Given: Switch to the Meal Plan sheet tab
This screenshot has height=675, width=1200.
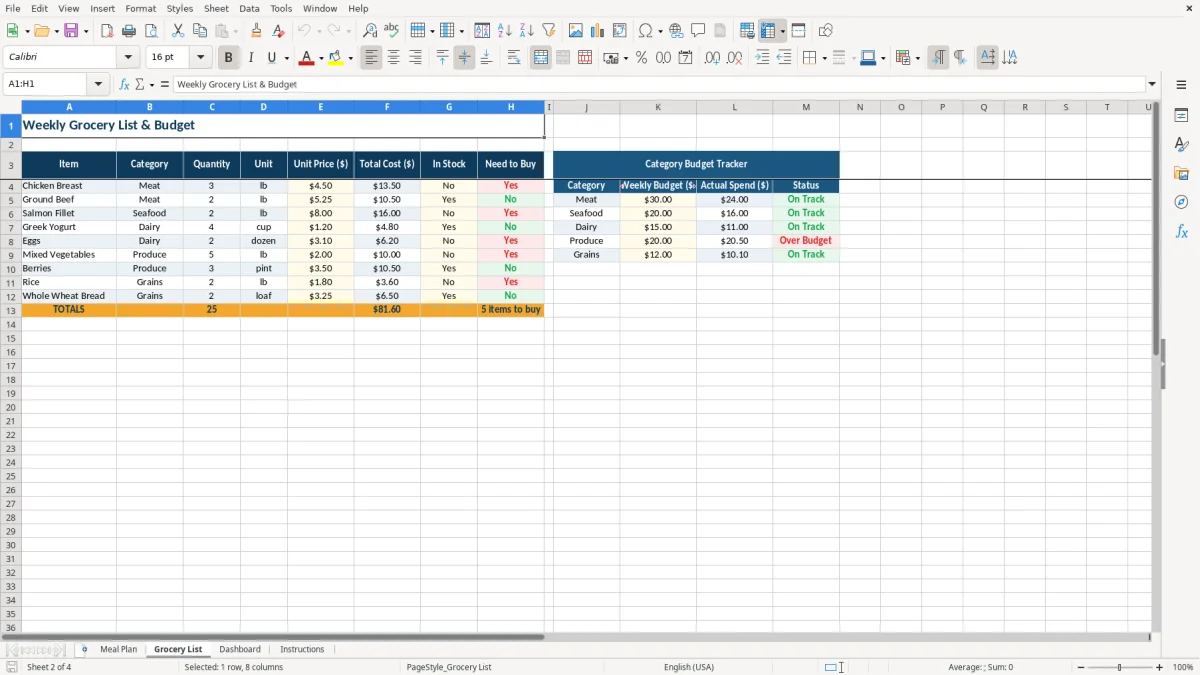Looking at the screenshot, I should [119, 649].
